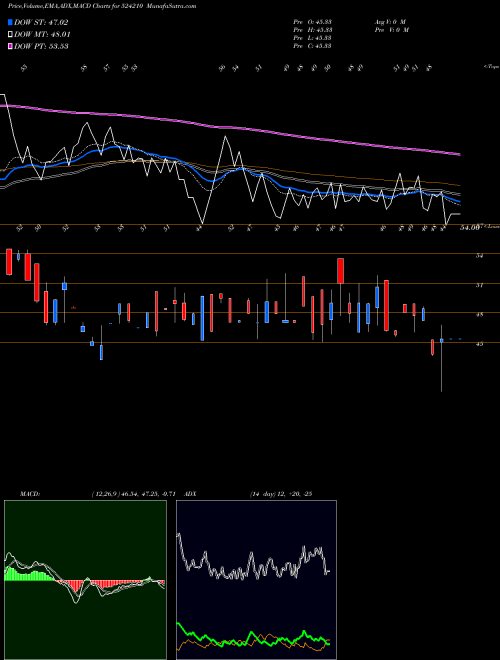The image size is (500, 660).
Task: Click the 'Avg V: 0 M' volume text
Action: (x=389, y=22)
